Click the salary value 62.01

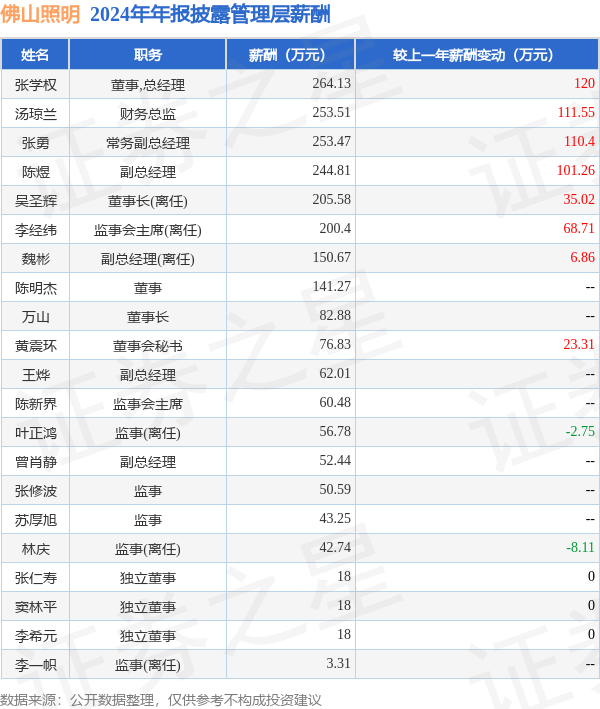[x=335, y=373]
